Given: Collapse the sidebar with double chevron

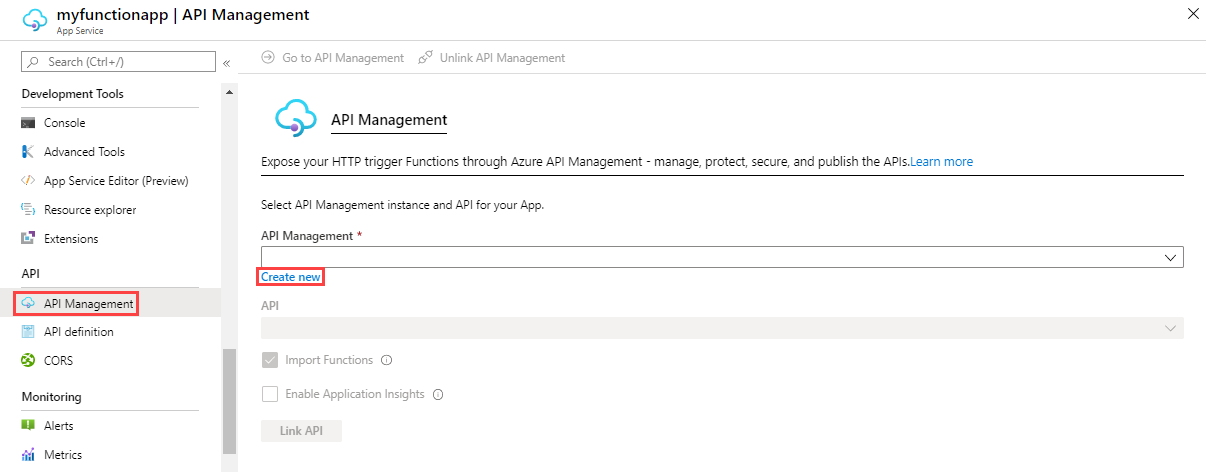Looking at the screenshot, I should click(227, 63).
